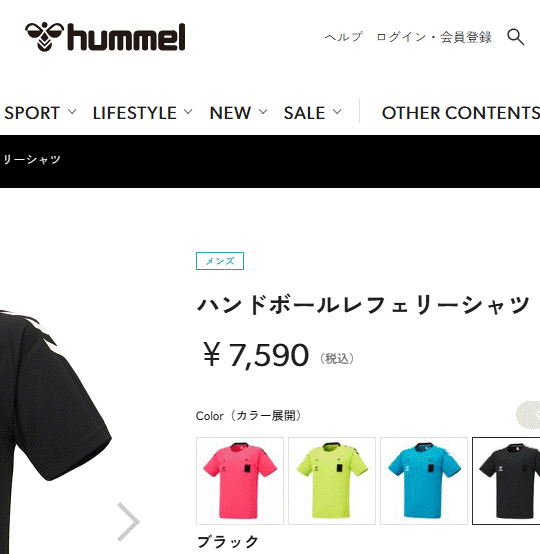Show next product image with arrow
This screenshot has width=540, height=554.
(128, 521)
